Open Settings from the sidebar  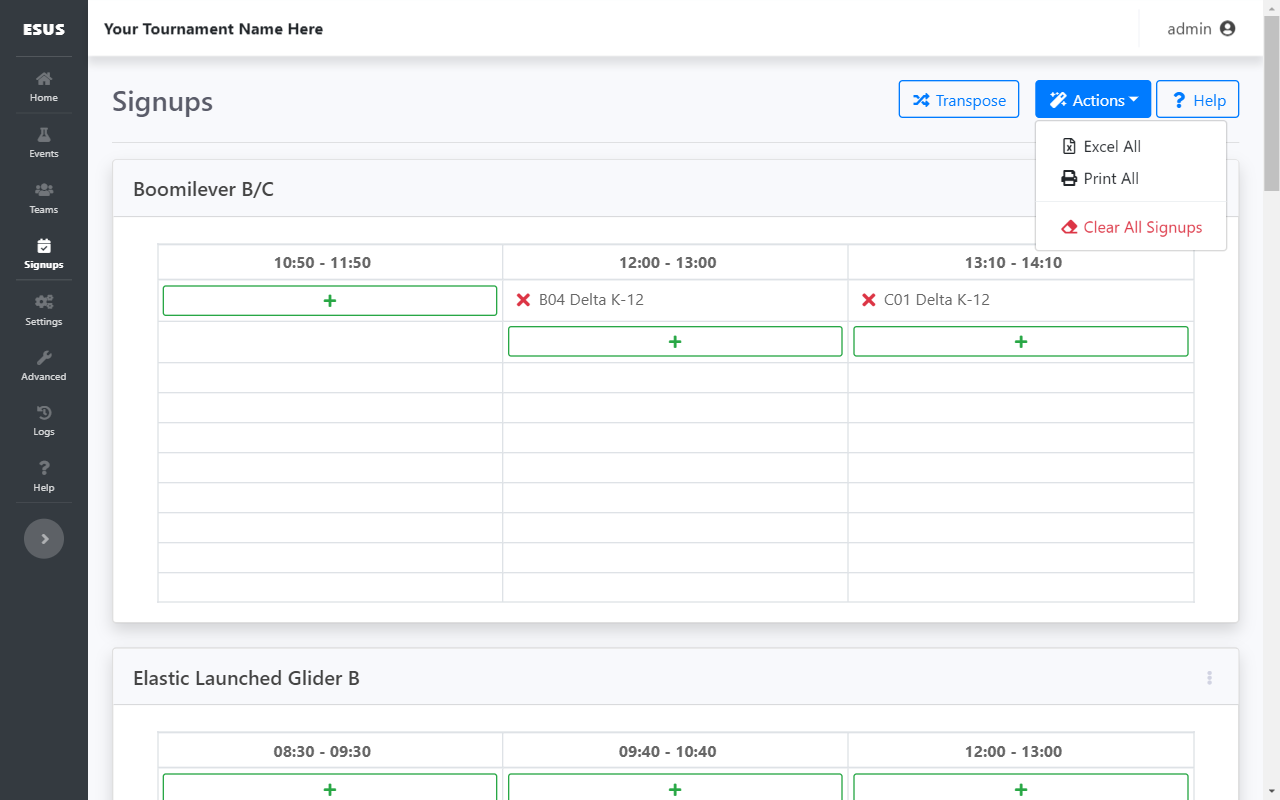pyautogui.click(x=44, y=311)
